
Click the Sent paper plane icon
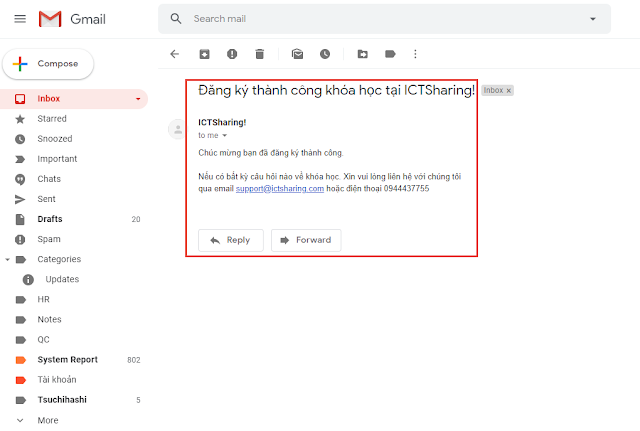[x=20, y=199]
